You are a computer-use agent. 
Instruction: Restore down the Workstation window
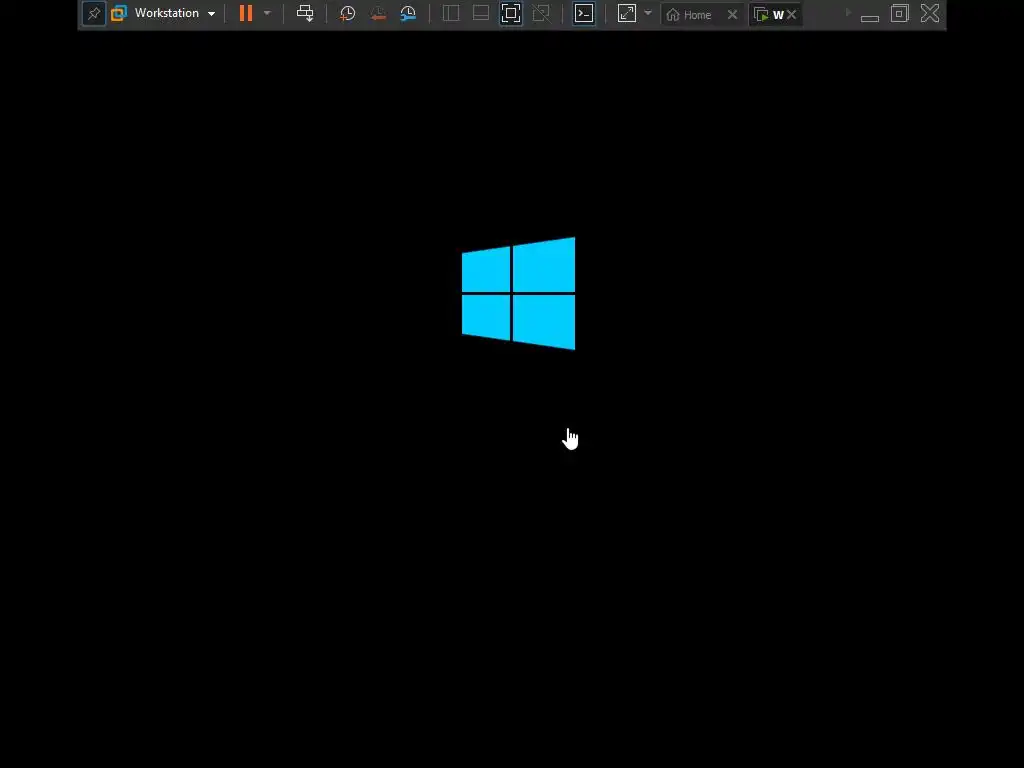pos(900,13)
